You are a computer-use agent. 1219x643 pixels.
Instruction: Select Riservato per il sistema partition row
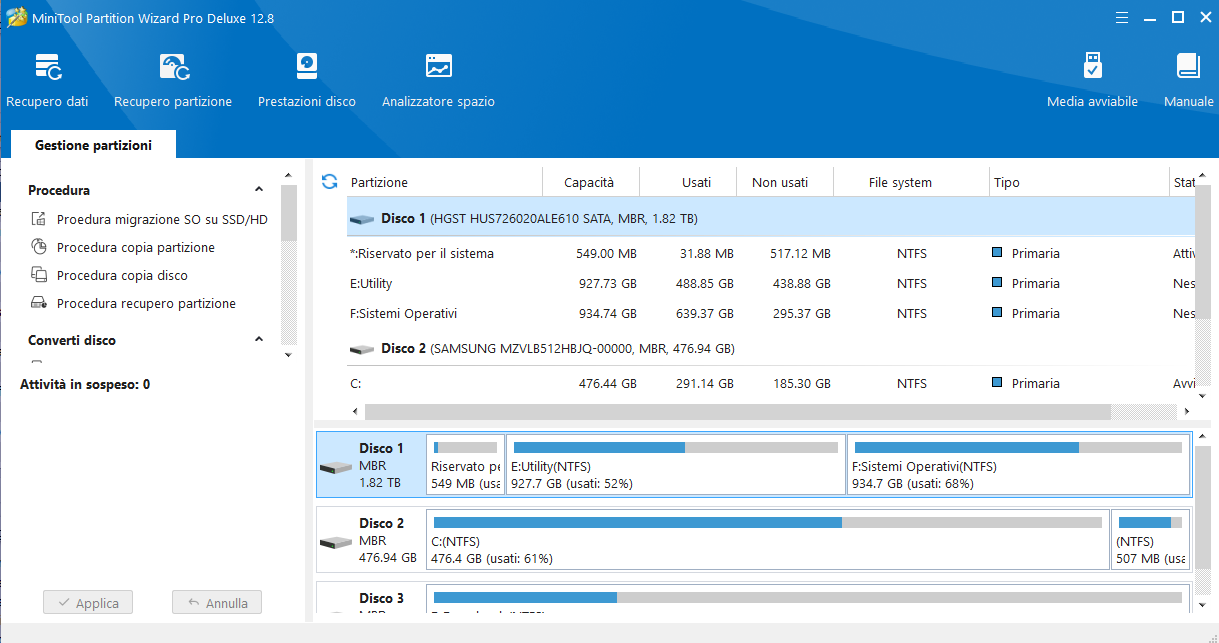(x=771, y=254)
